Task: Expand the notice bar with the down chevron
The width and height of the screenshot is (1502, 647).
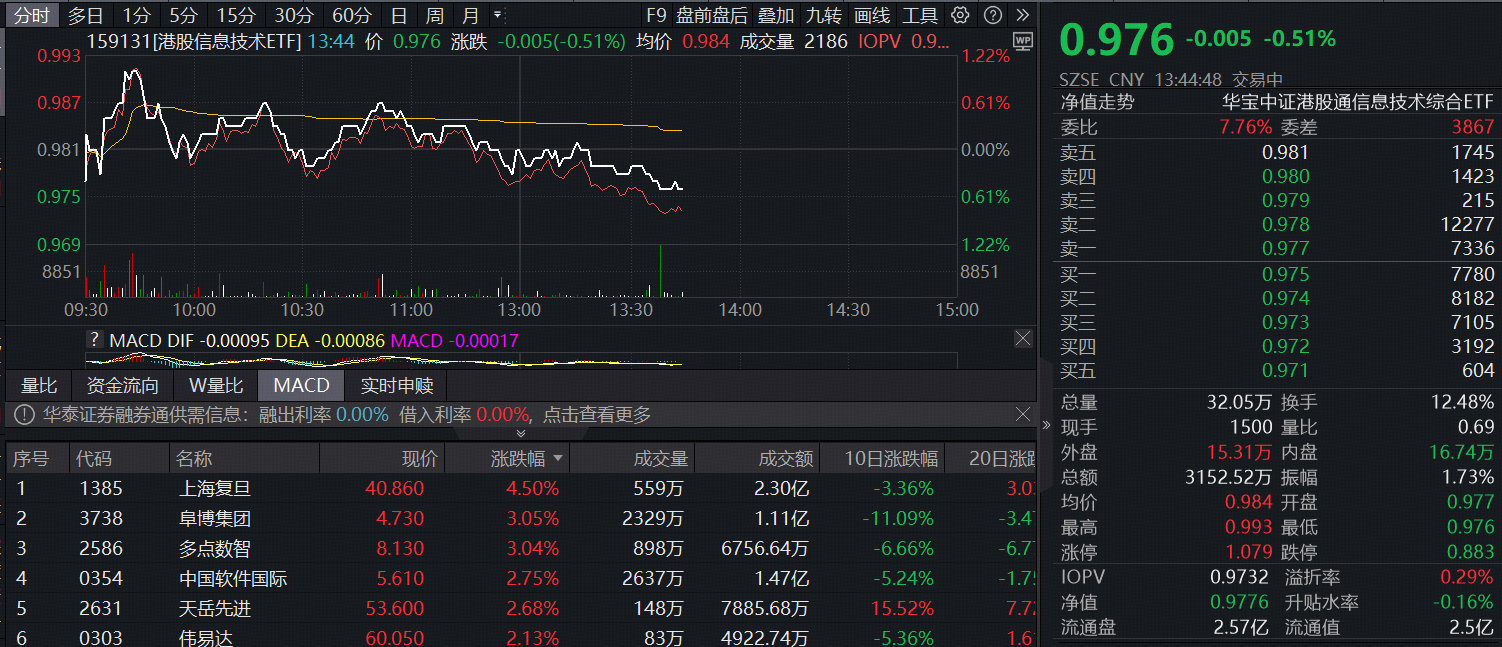Action: 520,434
